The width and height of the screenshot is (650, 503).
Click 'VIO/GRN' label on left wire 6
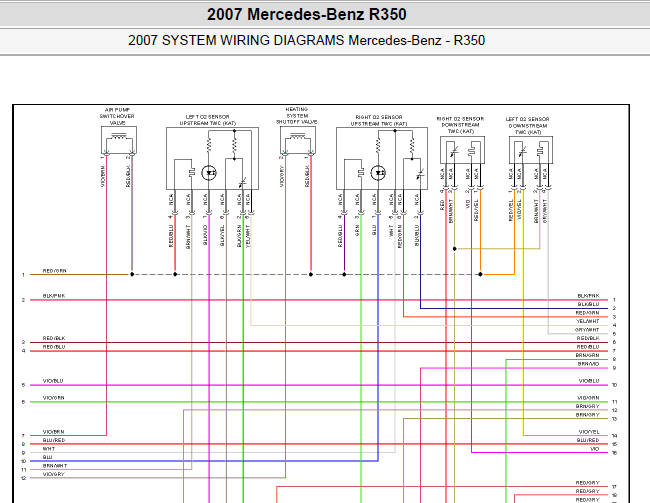pyautogui.click(x=53, y=398)
